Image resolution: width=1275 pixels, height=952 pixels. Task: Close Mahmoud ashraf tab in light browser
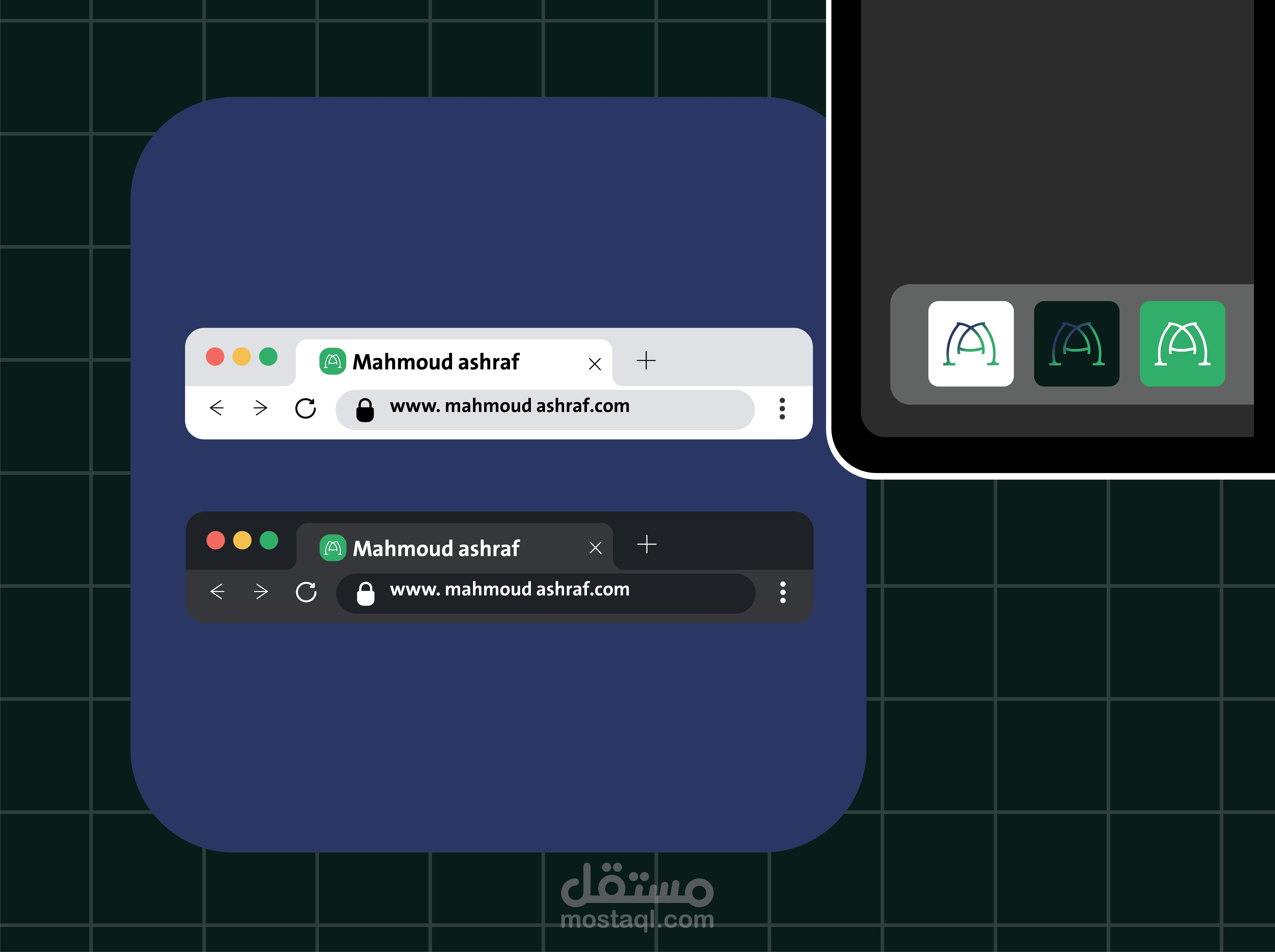(595, 364)
